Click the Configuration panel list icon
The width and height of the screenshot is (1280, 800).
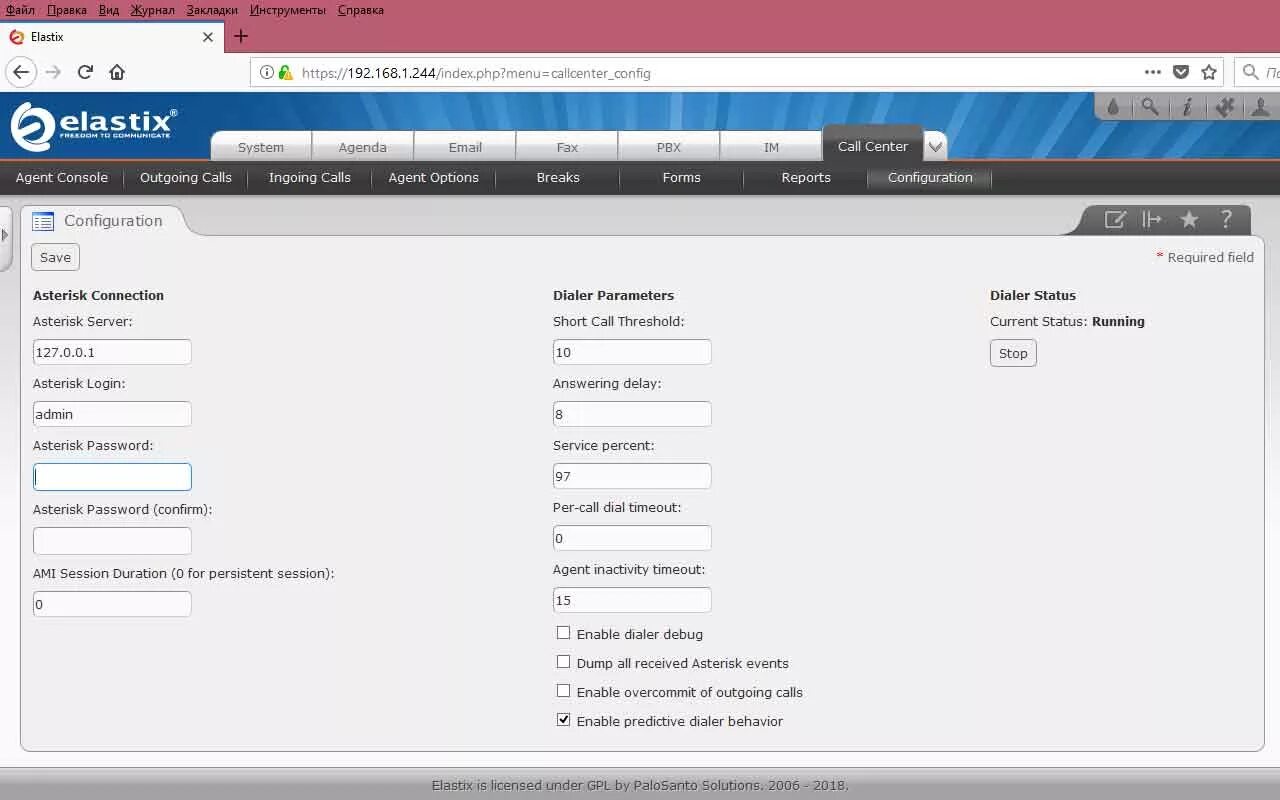(x=43, y=221)
